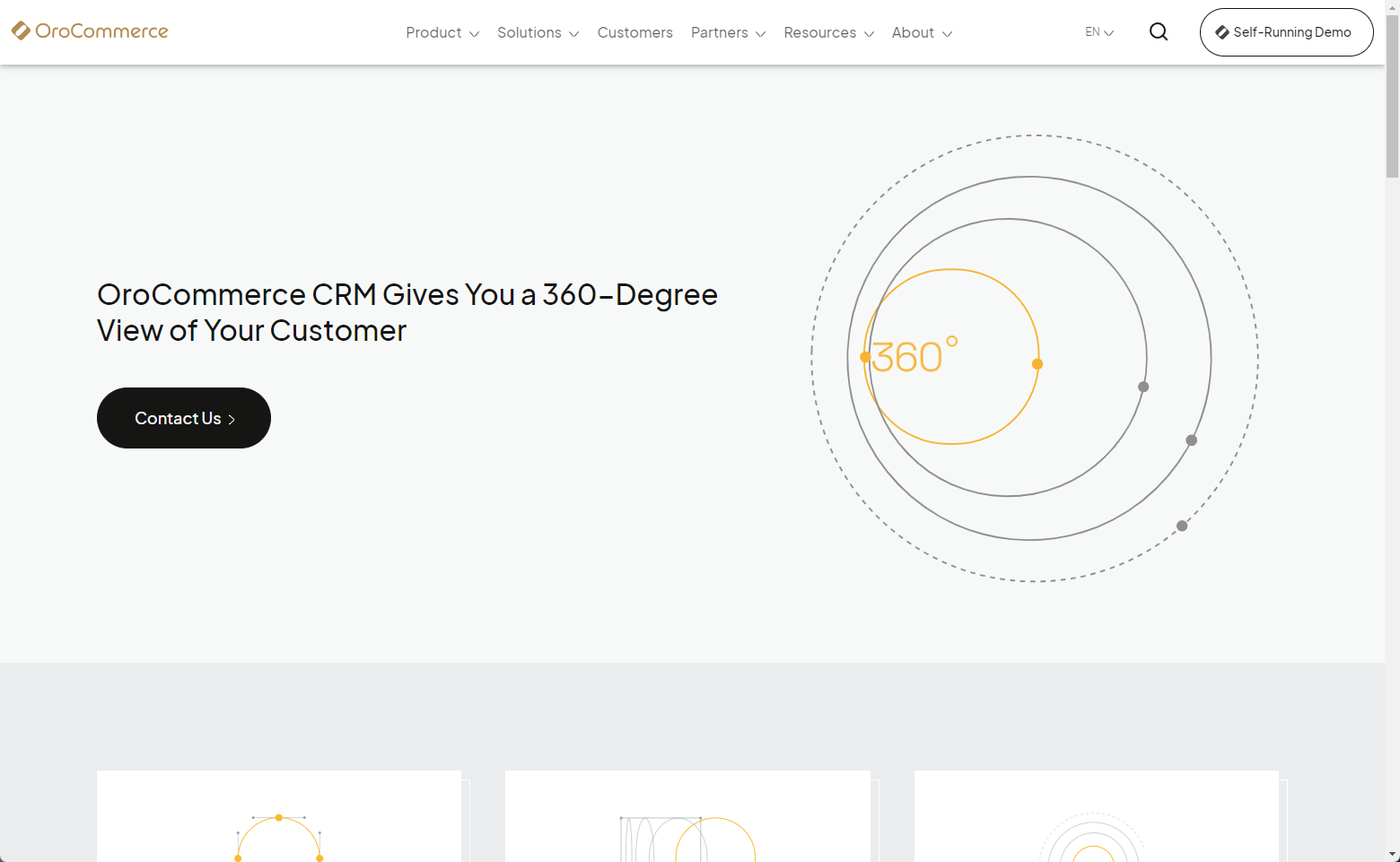
Task: Open the Customers page
Action: pyautogui.click(x=634, y=32)
